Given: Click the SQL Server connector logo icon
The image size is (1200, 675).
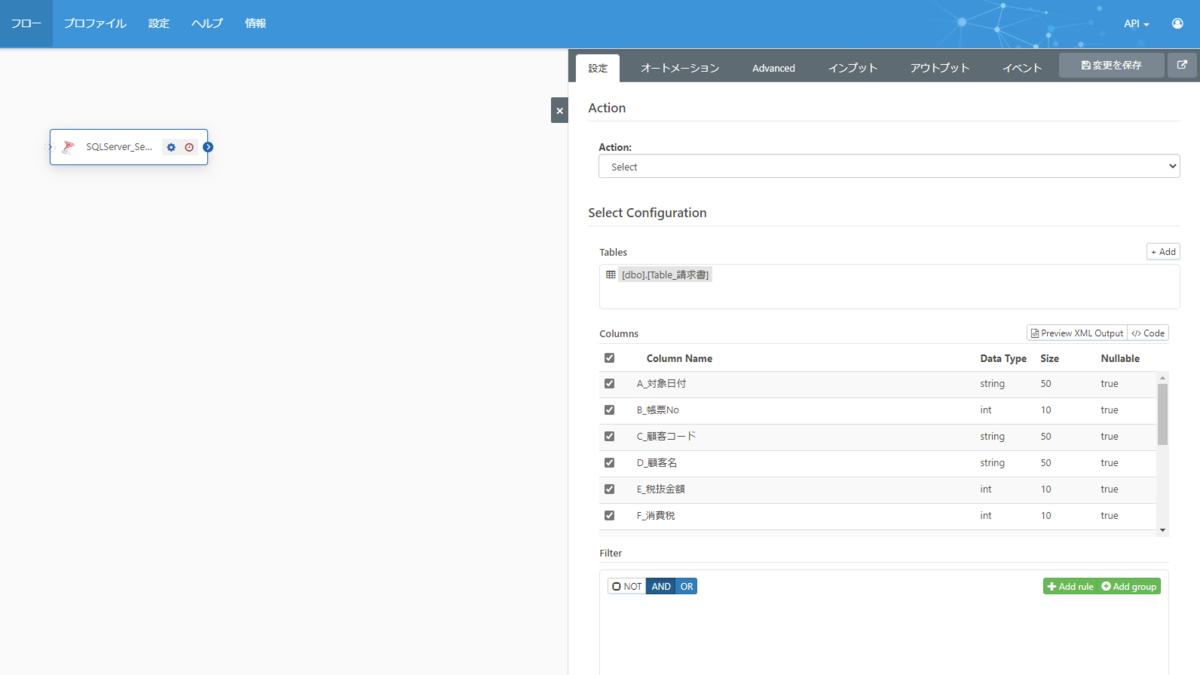Looking at the screenshot, I should [68, 147].
